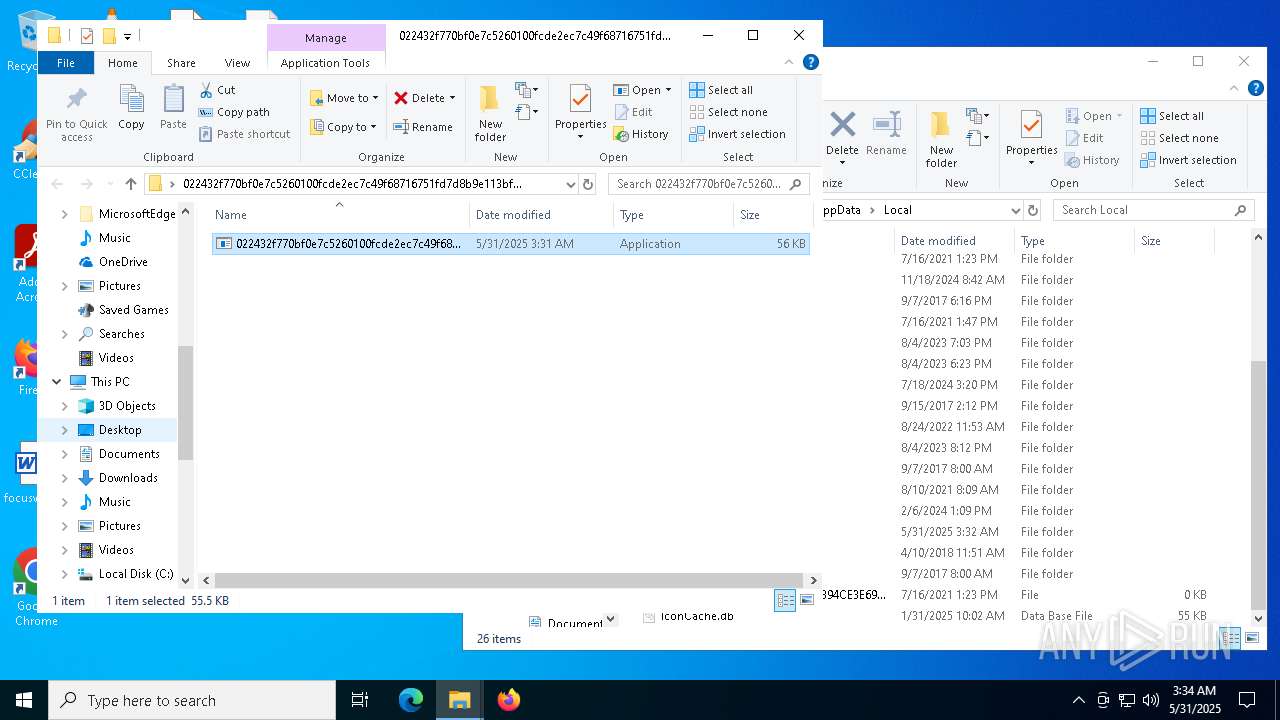Image resolution: width=1280 pixels, height=720 pixels.
Task: Click New folder in back Local window
Action: pyautogui.click(x=941, y=139)
